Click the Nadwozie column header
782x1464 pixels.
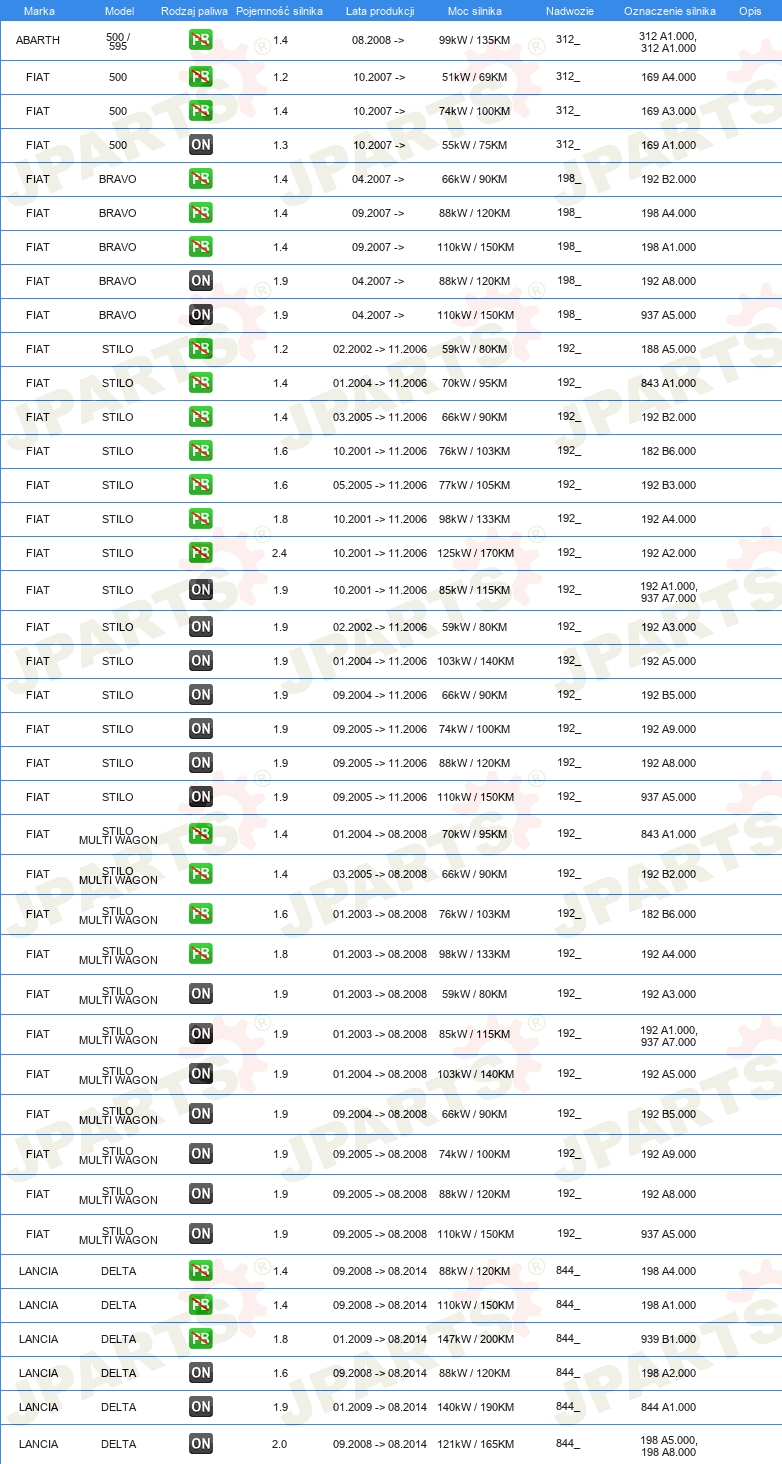coord(569,11)
